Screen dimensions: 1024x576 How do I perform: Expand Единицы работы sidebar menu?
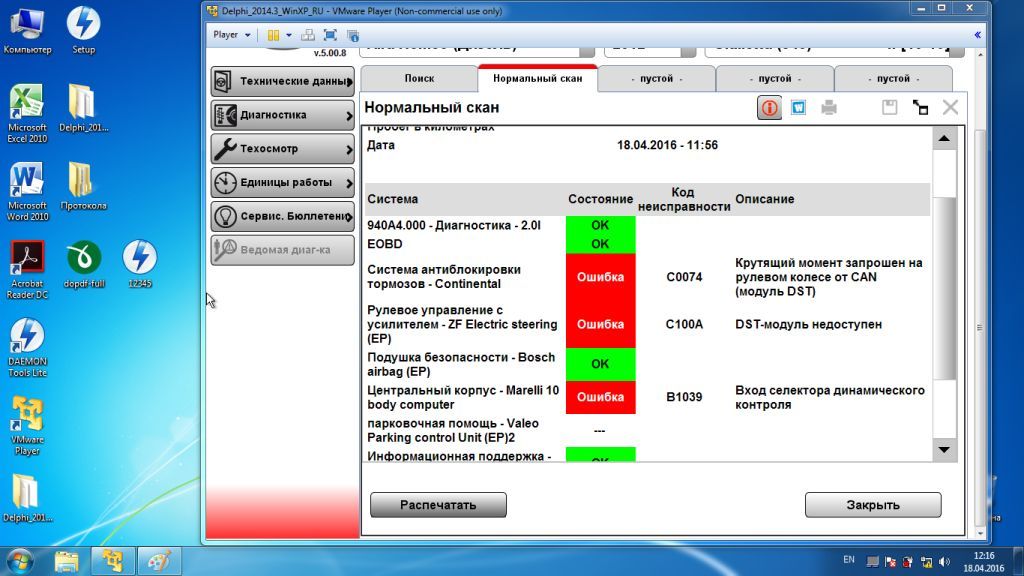pos(283,183)
